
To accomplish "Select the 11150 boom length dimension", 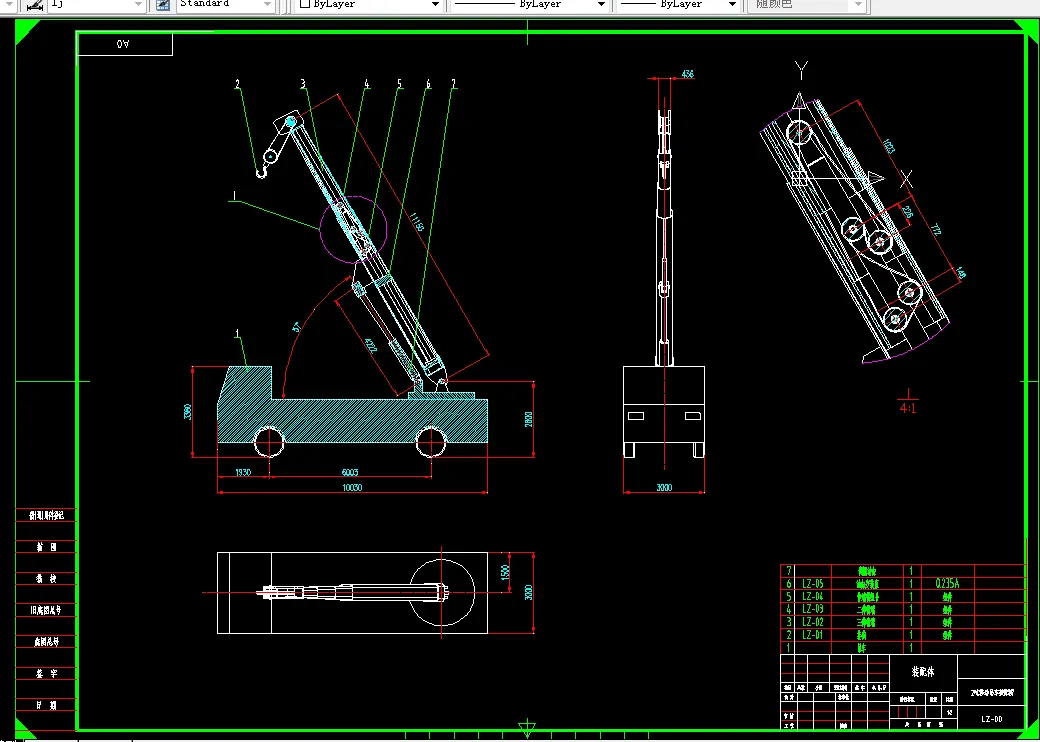I will pyautogui.click(x=417, y=221).
